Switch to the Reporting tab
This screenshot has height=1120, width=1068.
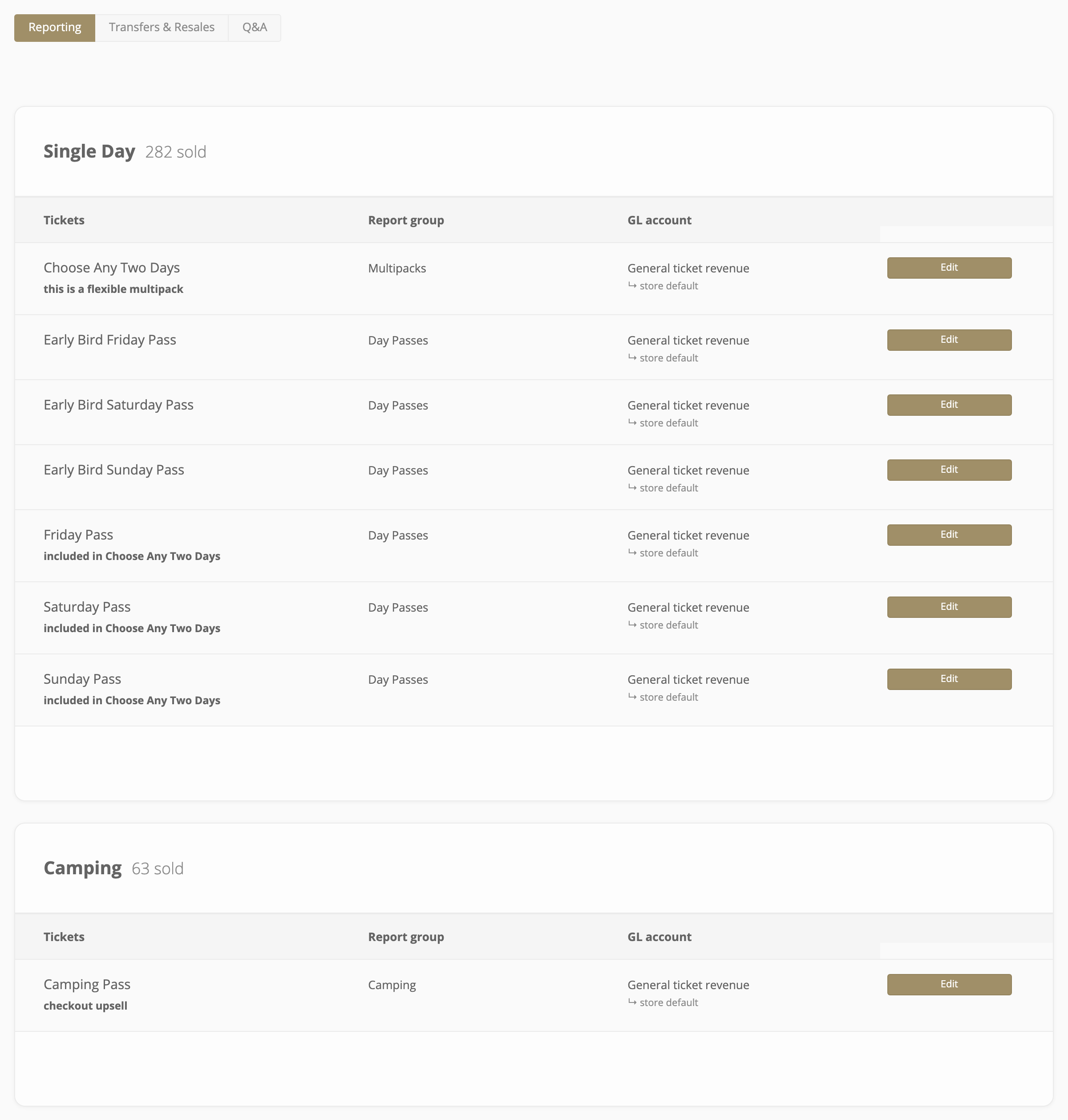click(55, 27)
